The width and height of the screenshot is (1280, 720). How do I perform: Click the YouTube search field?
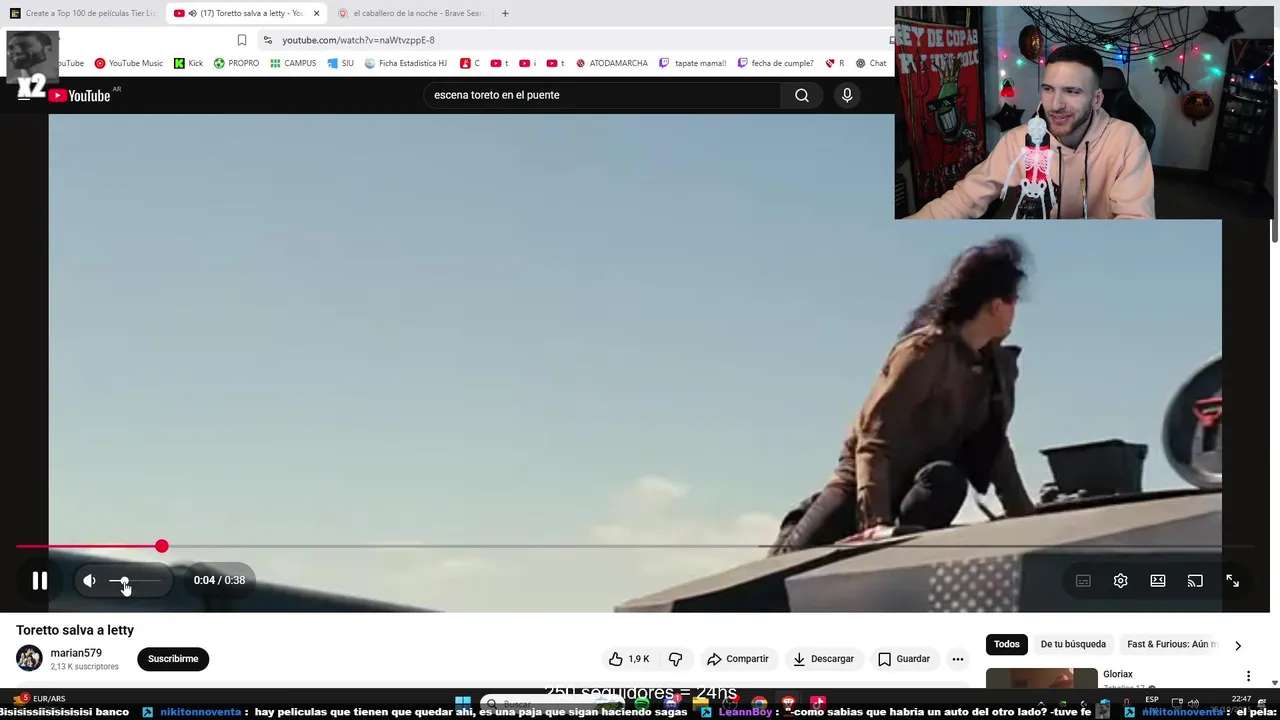[x=601, y=95]
